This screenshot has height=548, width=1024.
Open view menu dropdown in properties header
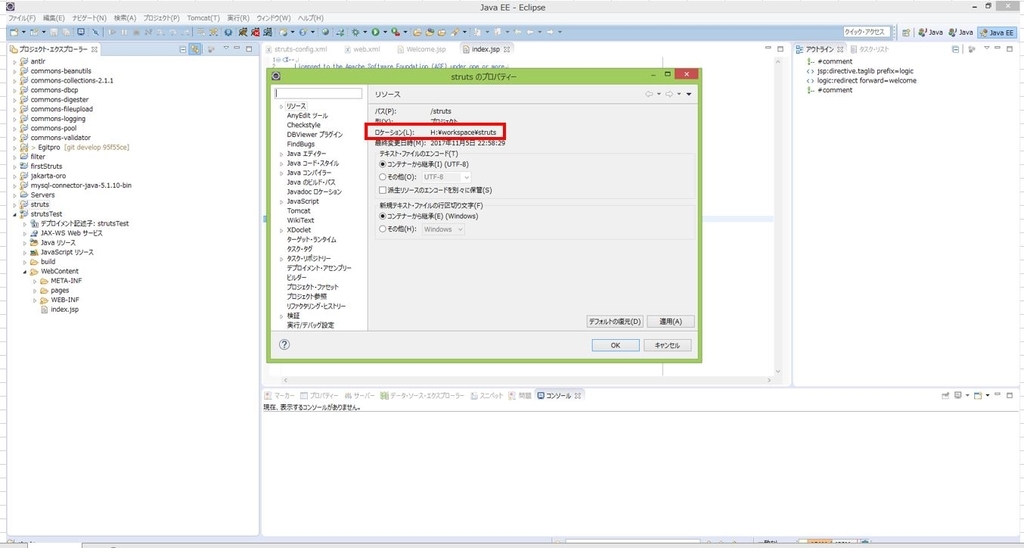click(x=688, y=94)
